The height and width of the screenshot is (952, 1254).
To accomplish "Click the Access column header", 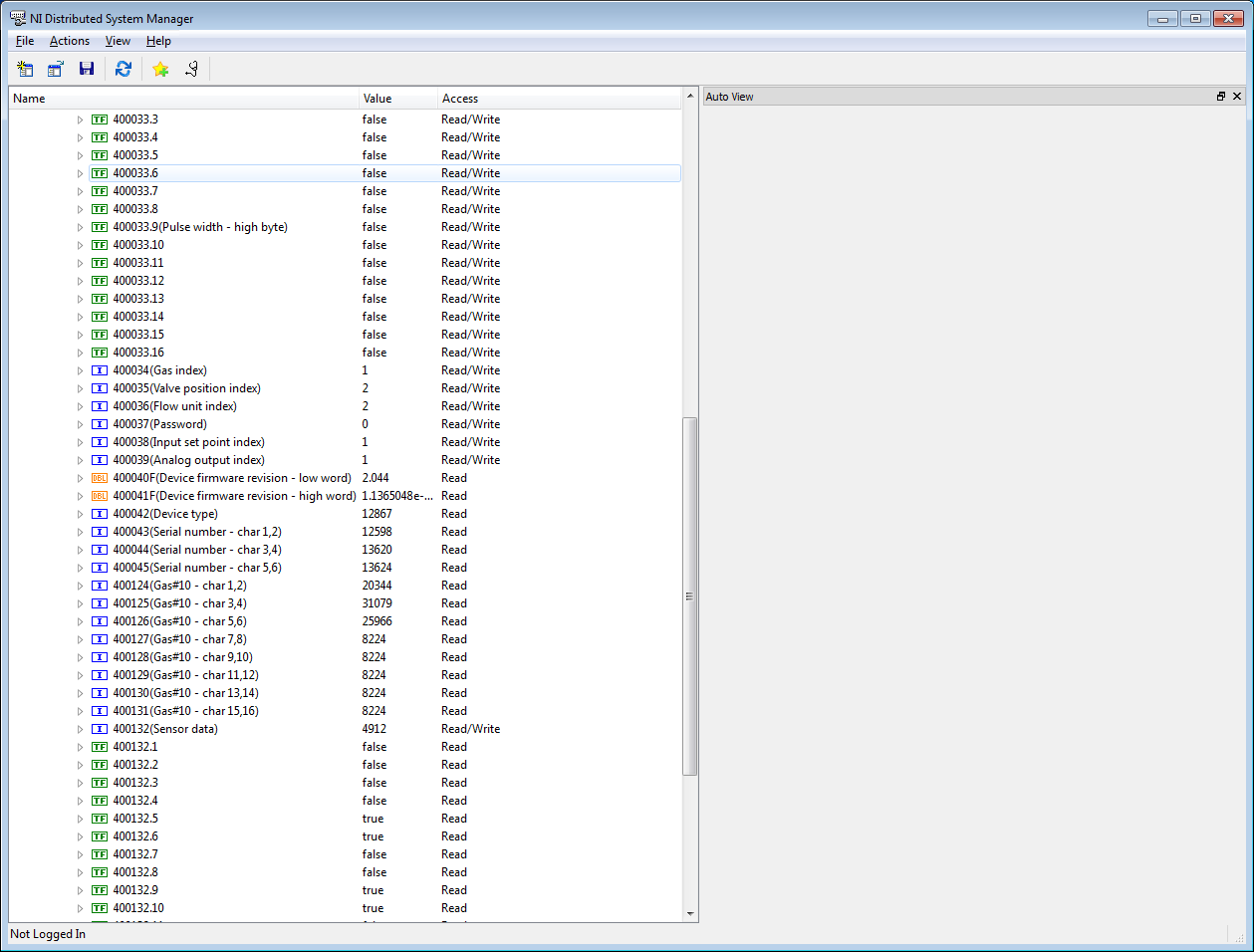I will pyautogui.click(x=460, y=99).
